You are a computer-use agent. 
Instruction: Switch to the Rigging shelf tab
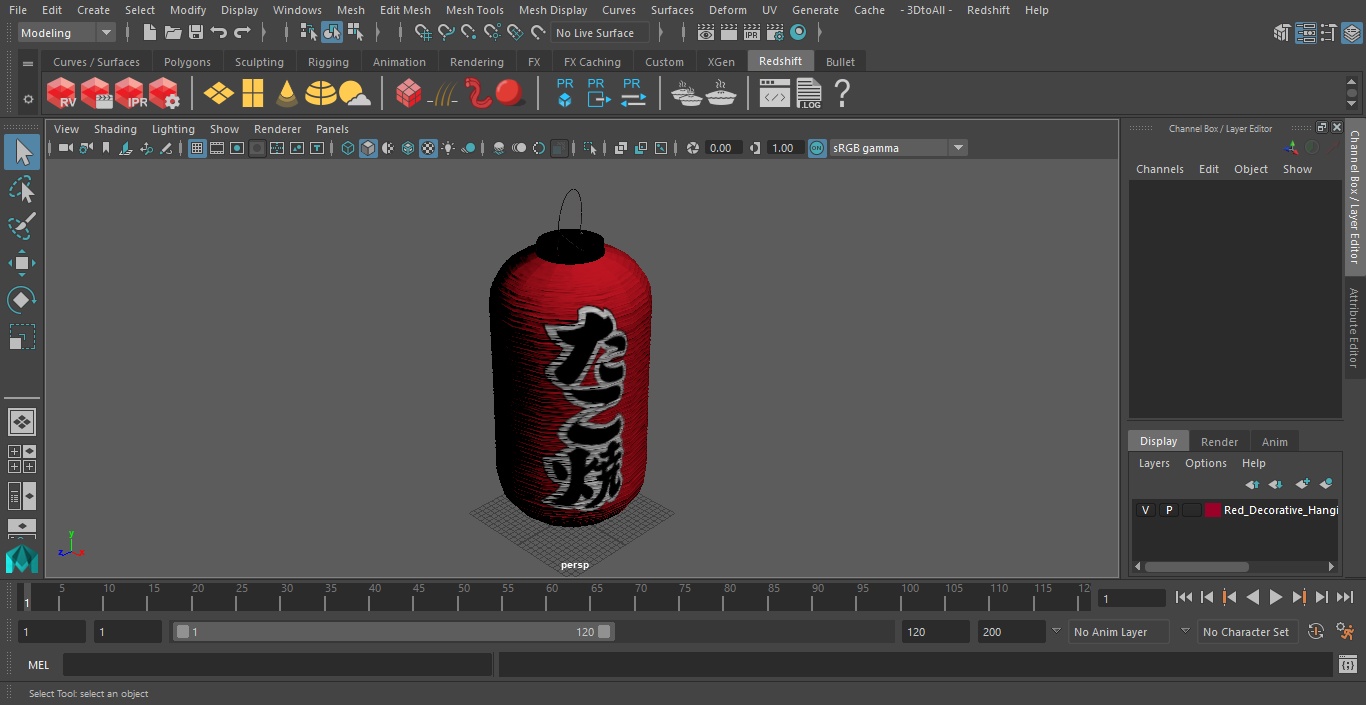(328, 62)
